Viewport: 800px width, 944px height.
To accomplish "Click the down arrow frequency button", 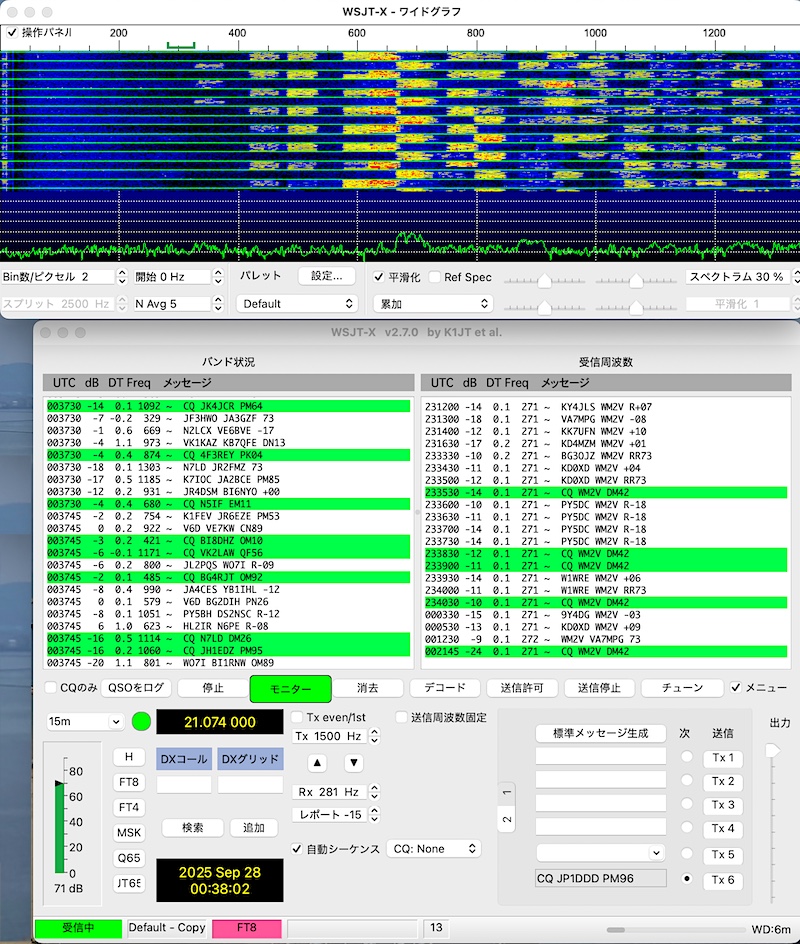I will pos(353,763).
